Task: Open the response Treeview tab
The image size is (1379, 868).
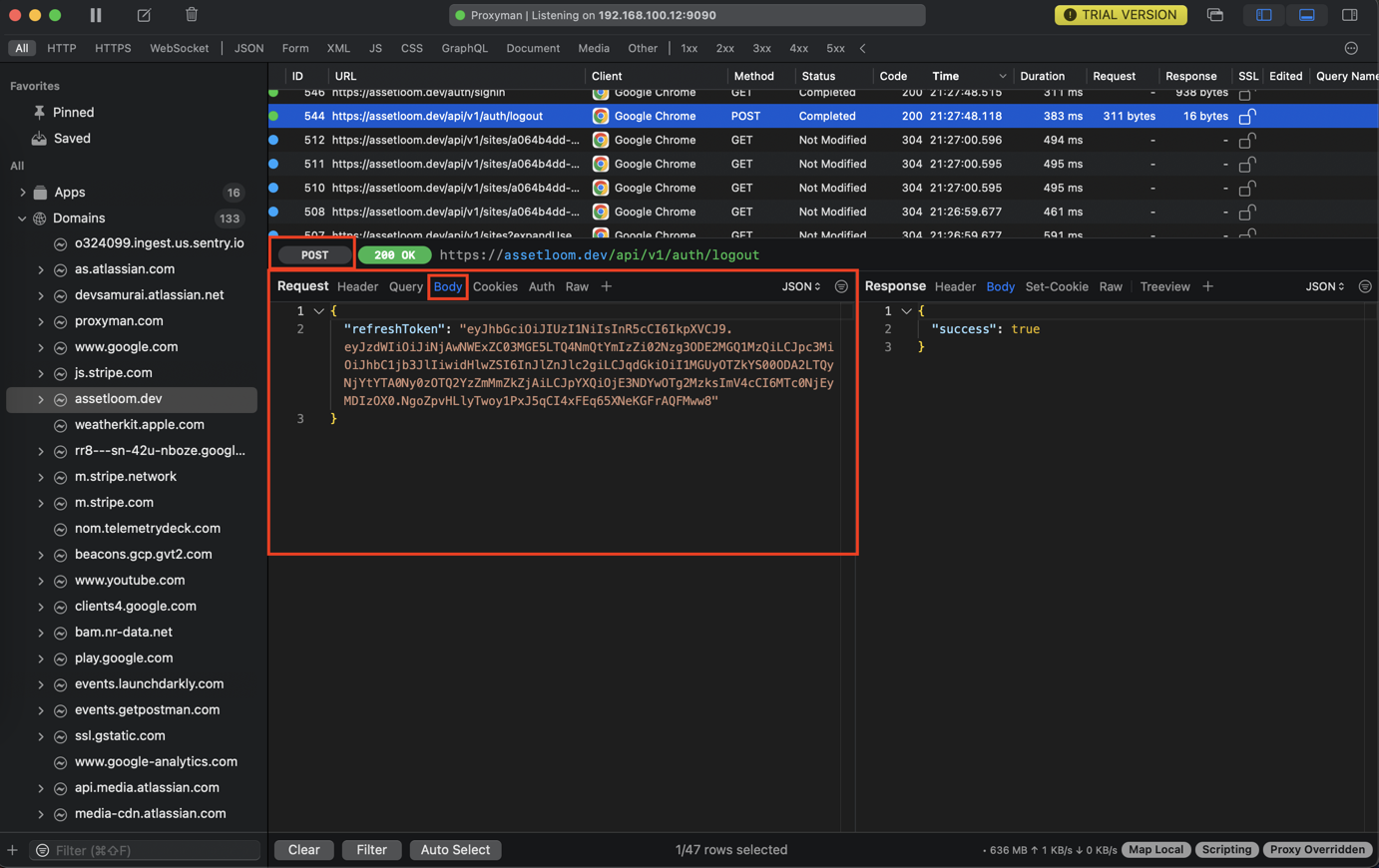Action: 1164,286
